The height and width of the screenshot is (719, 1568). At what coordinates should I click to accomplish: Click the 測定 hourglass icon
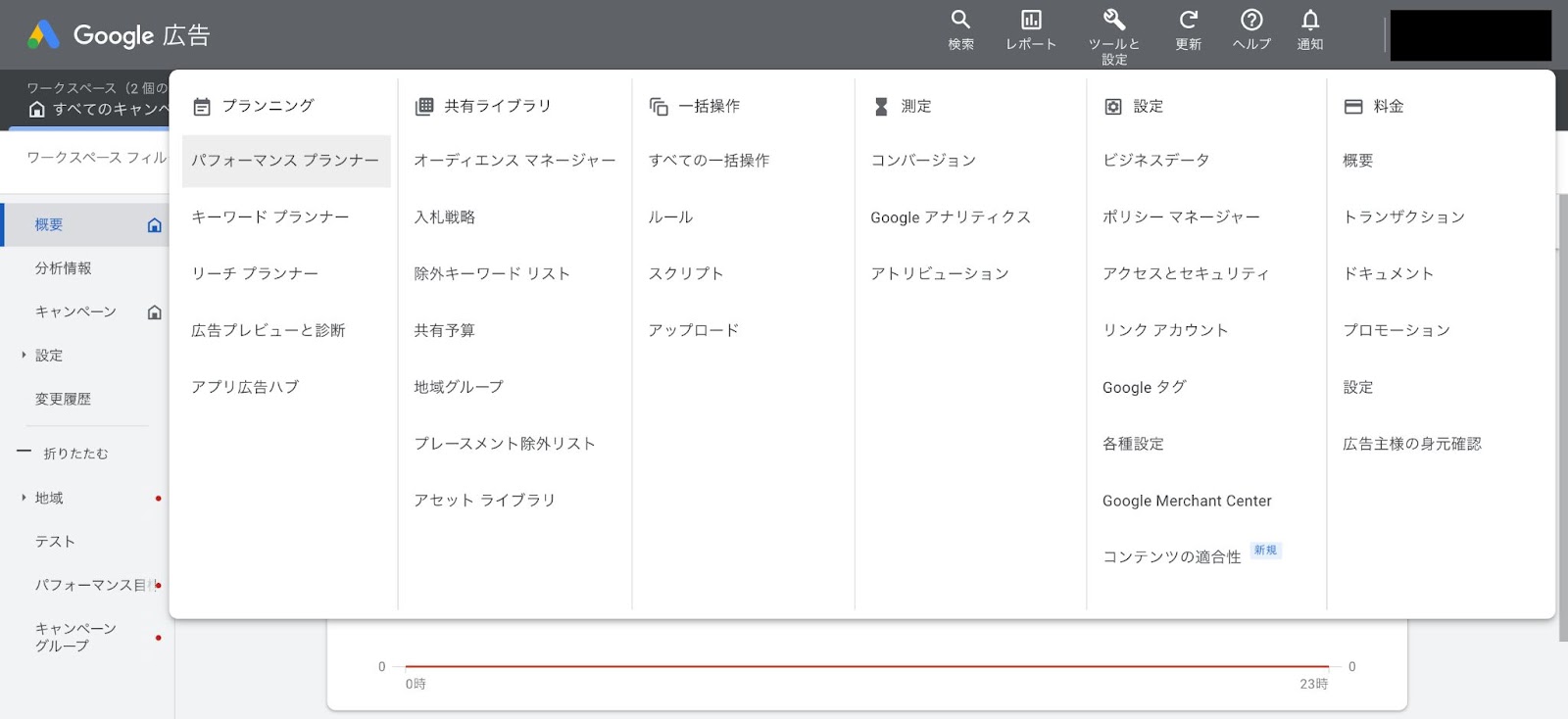pyautogui.click(x=881, y=107)
